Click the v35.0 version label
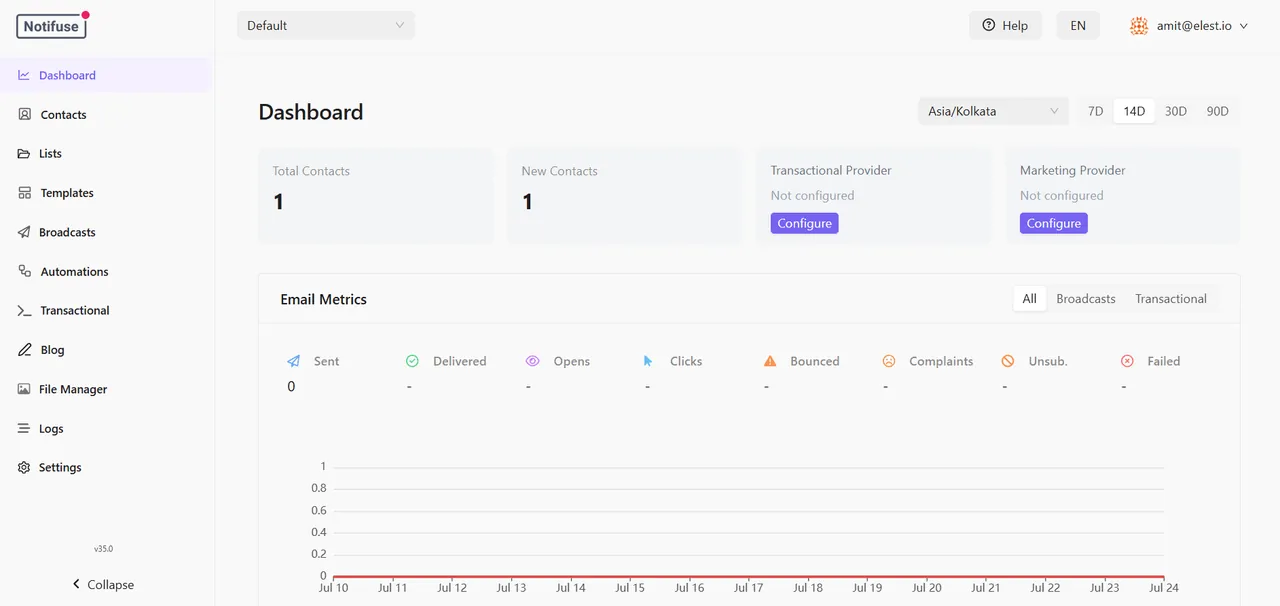This screenshot has height=606, width=1280. tap(104, 549)
